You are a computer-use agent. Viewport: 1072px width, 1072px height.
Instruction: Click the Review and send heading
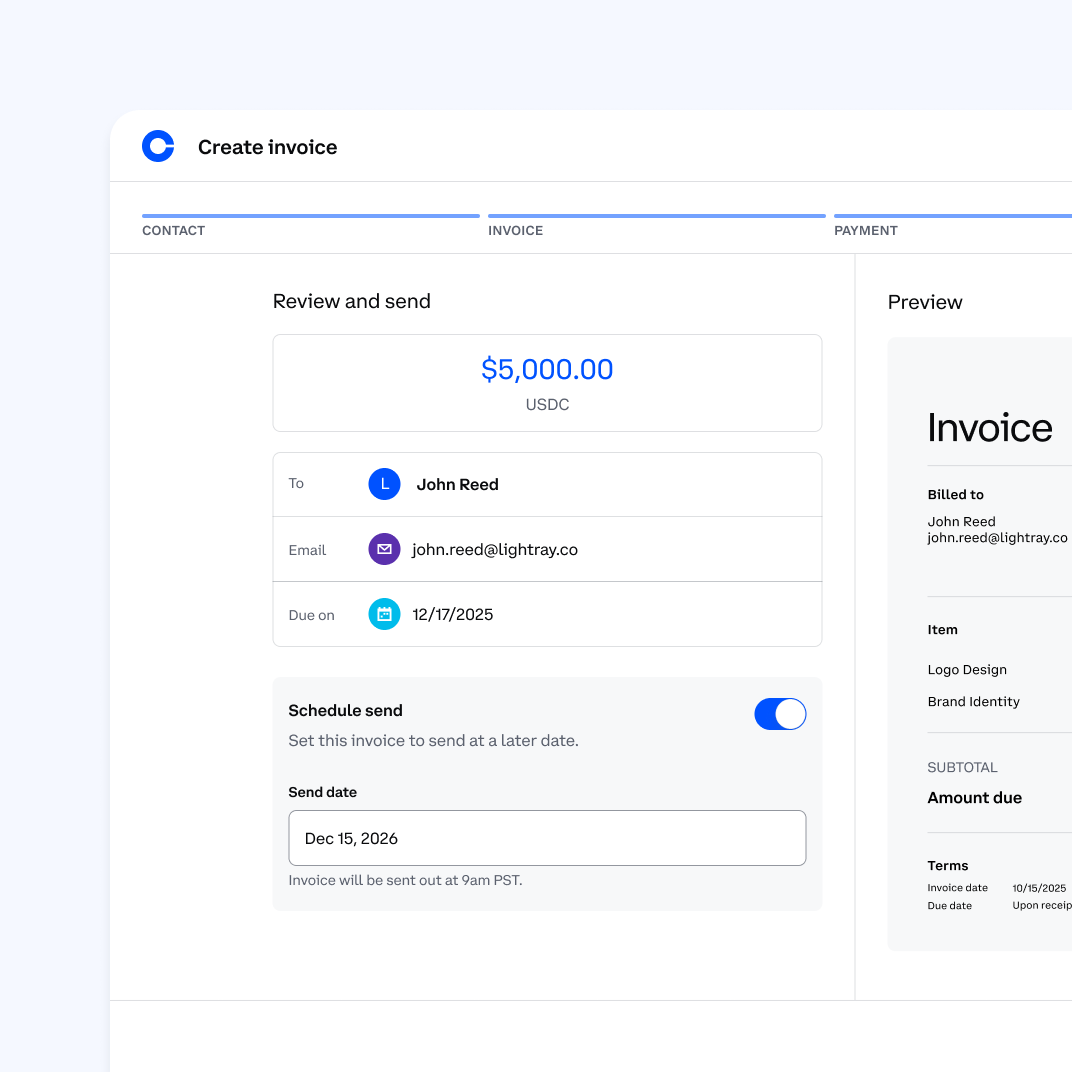[351, 302]
